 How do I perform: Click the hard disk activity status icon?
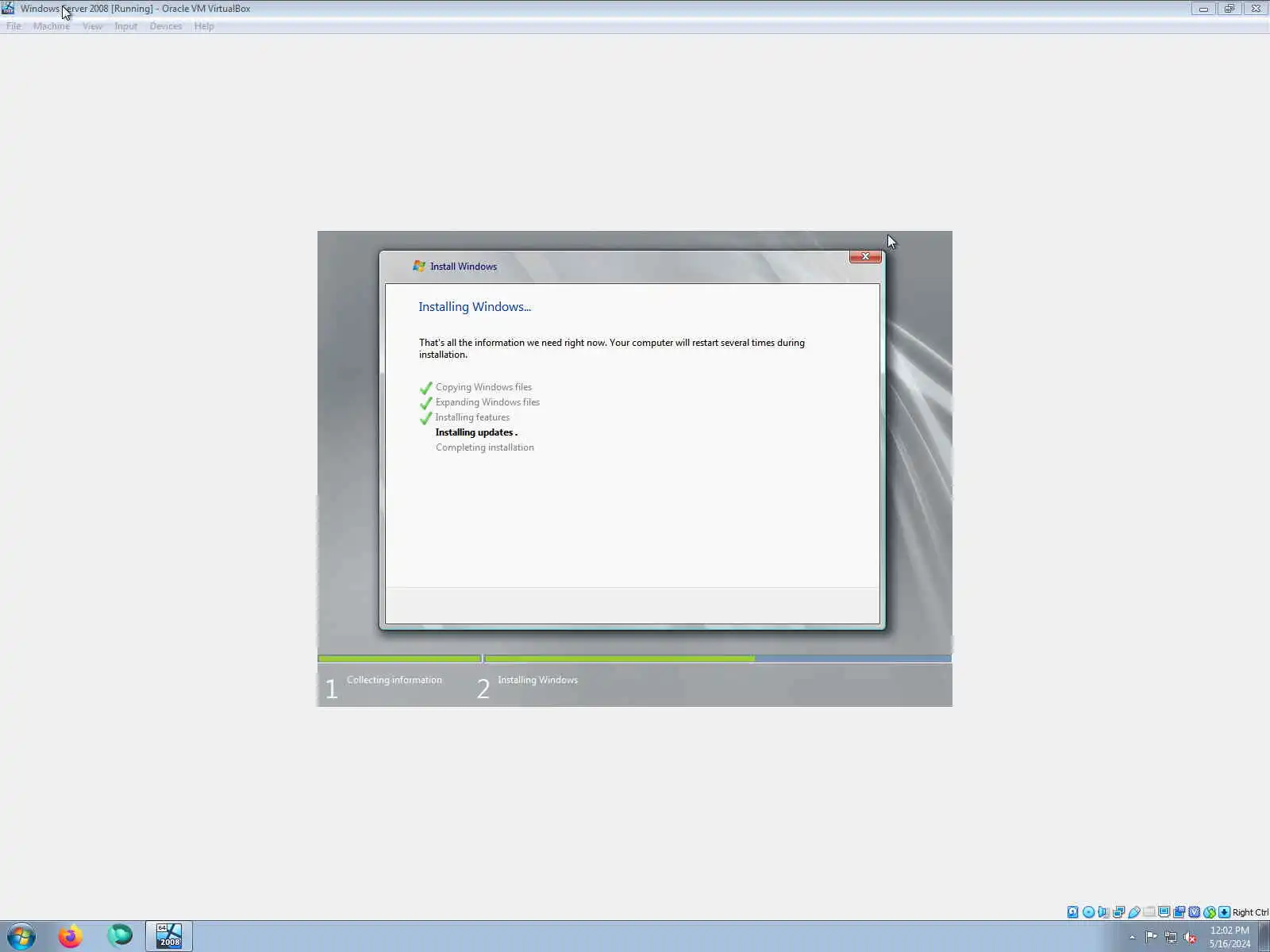coord(1073,912)
